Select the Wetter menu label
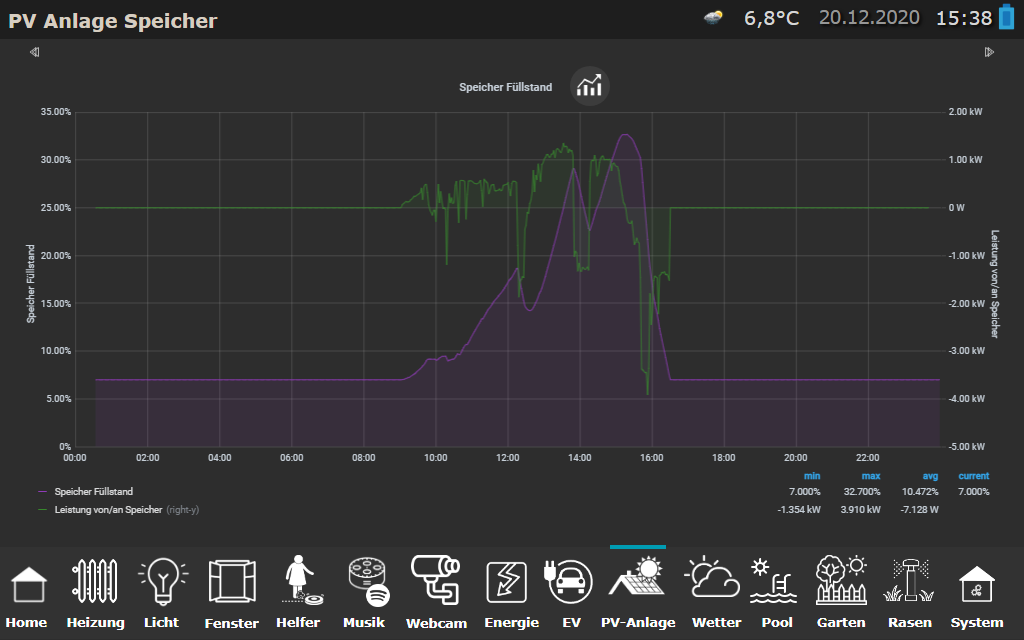This screenshot has width=1024, height=640. point(716,622)
